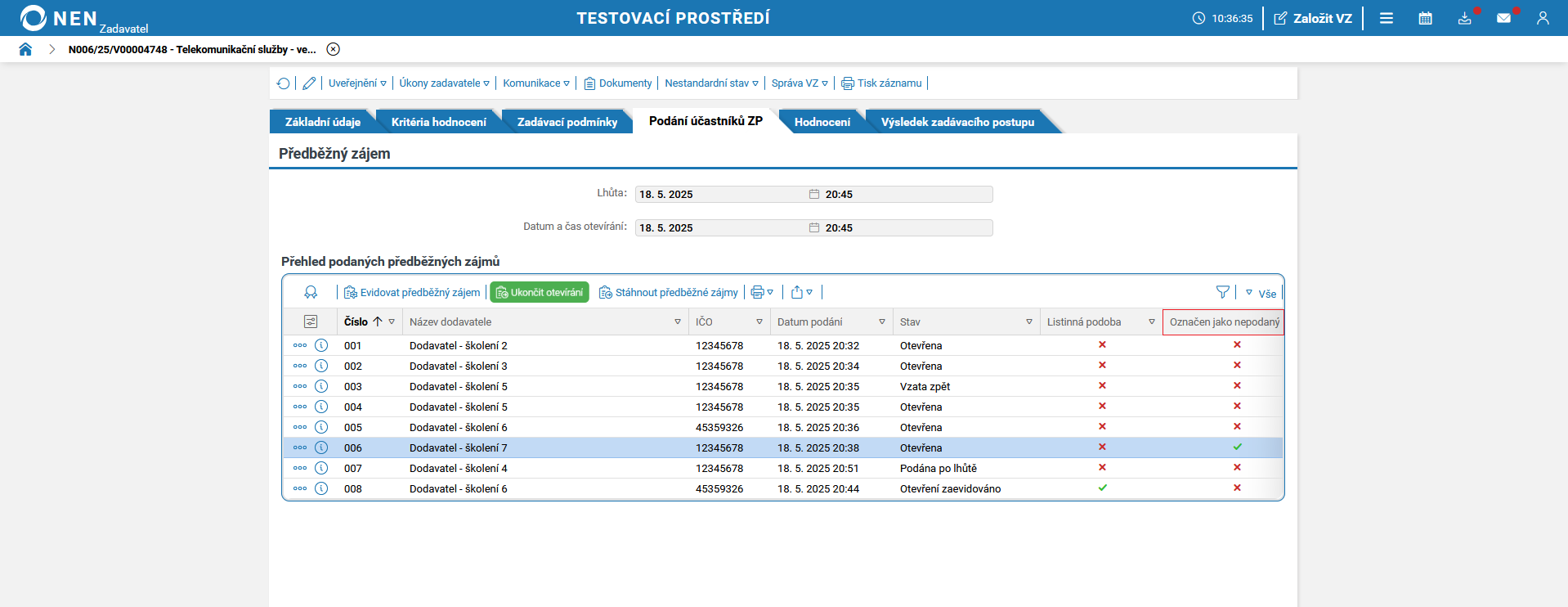The width and height of the screenshot is (1568, 607).
Task: Open the hamburger menu in header
Action: (x=1387, y=18)
